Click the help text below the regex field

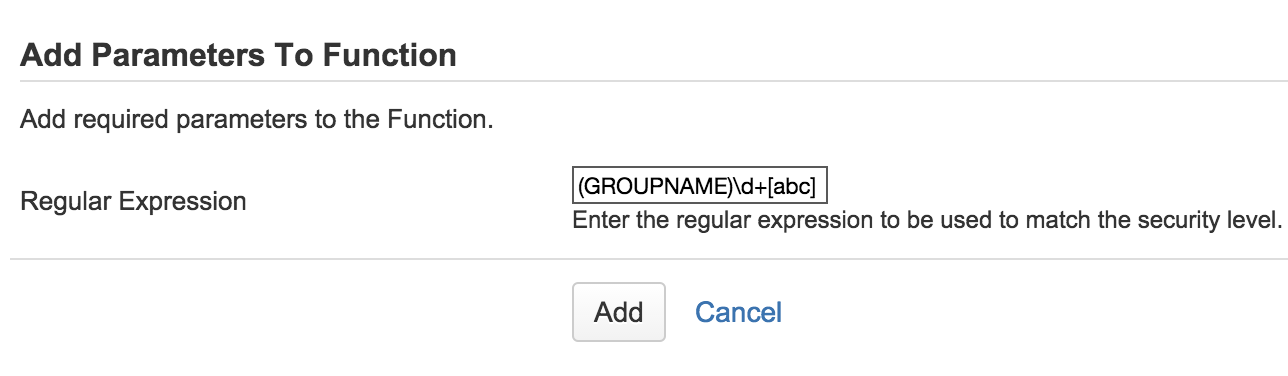[927, 220]
